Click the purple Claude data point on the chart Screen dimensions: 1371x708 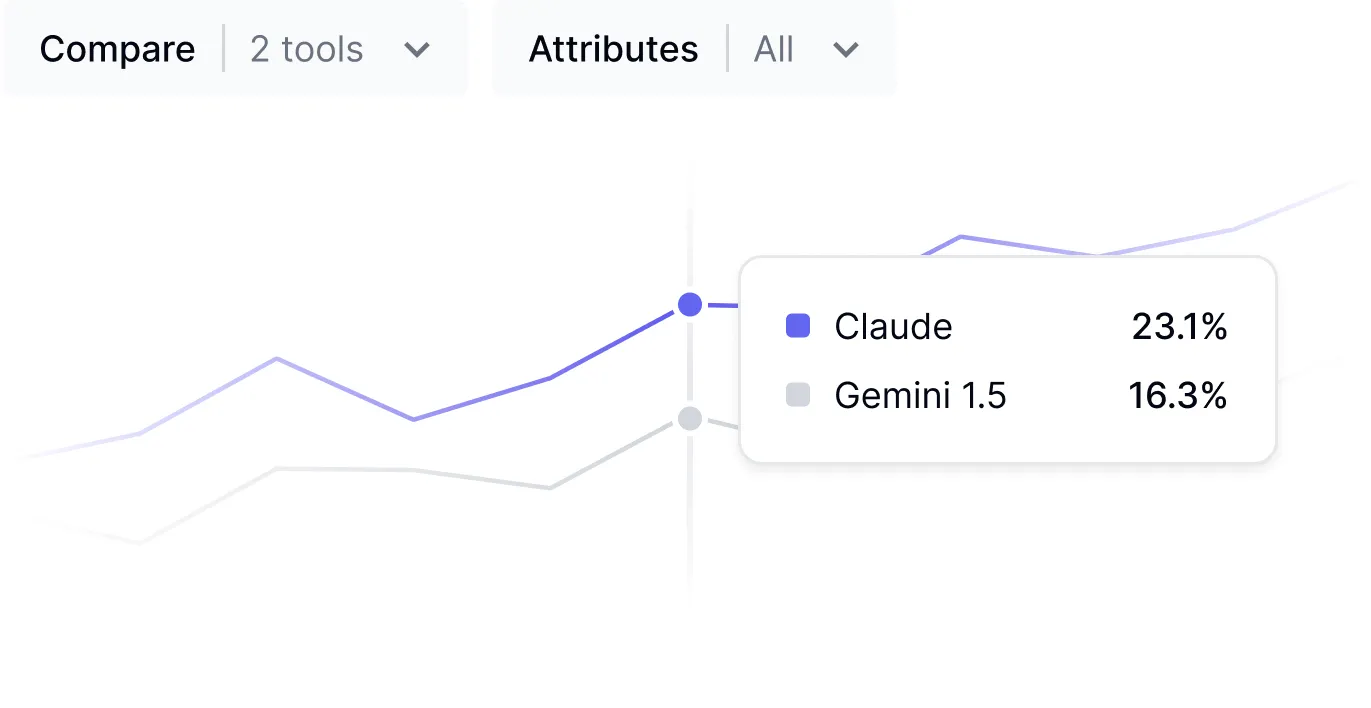coord(689,304)
